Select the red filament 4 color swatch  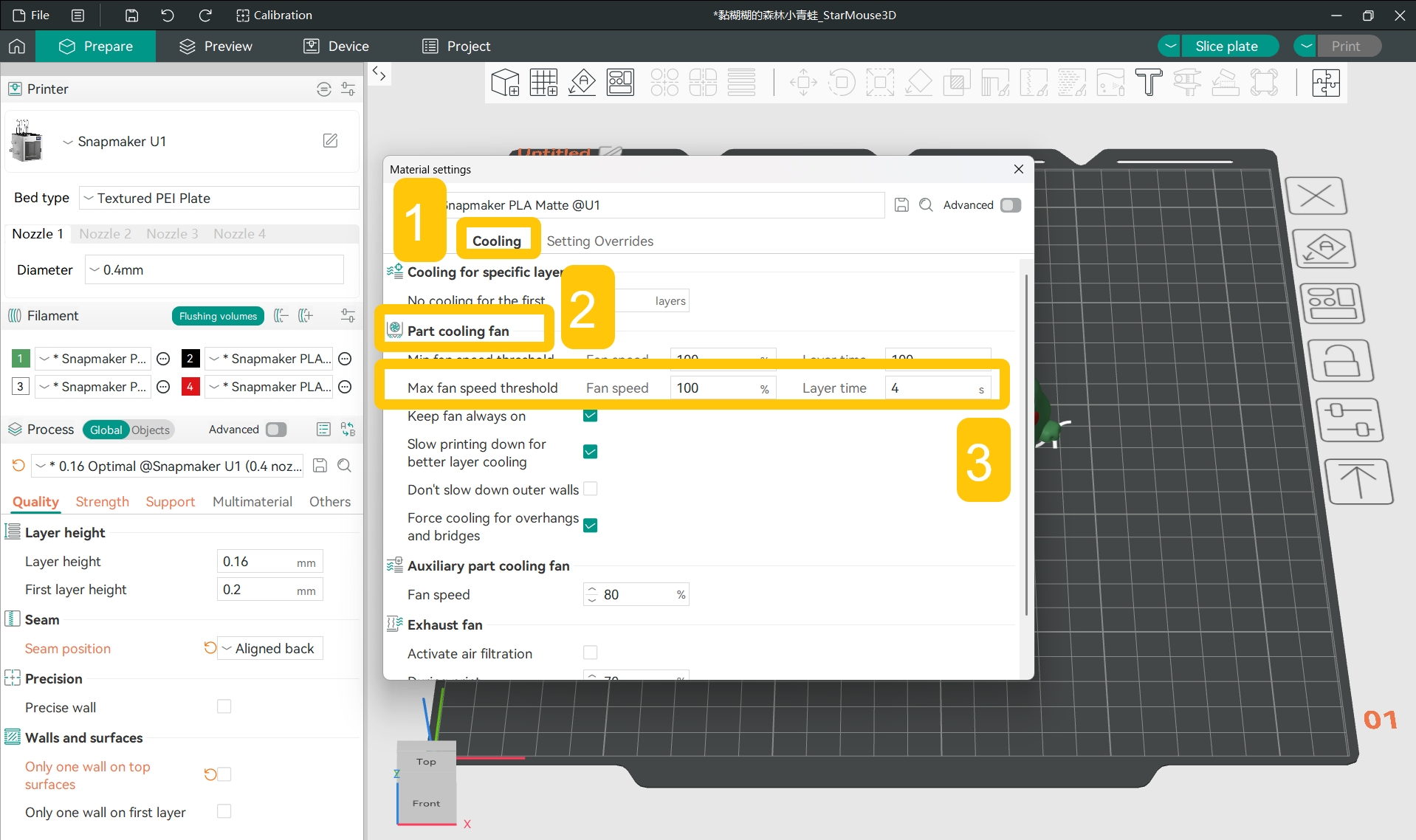point(190,386)
